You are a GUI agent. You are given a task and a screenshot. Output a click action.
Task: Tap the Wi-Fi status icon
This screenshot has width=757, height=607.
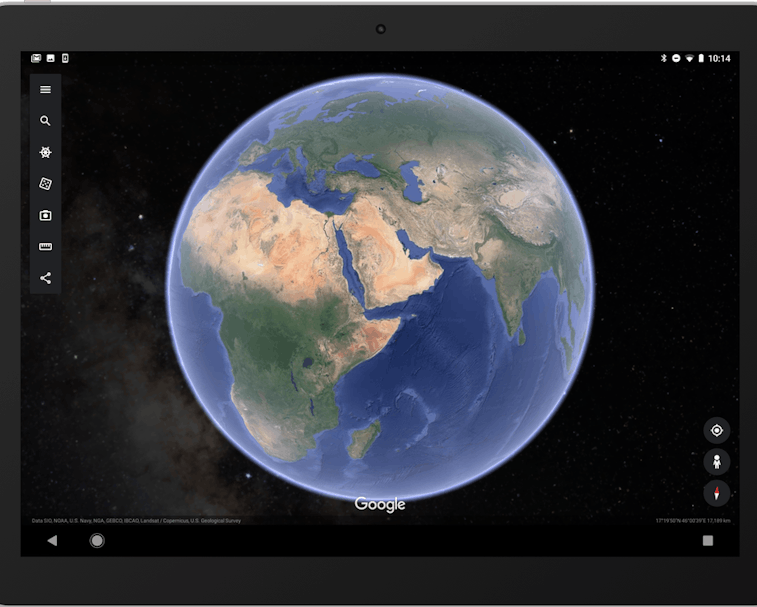[689, 59]
